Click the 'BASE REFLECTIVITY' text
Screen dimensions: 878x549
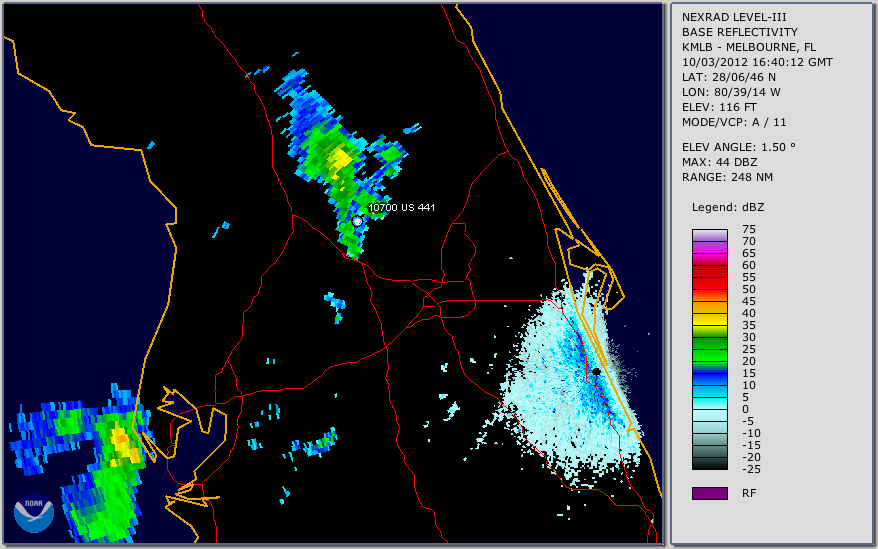pyautogui.click(x=740, y=32)
